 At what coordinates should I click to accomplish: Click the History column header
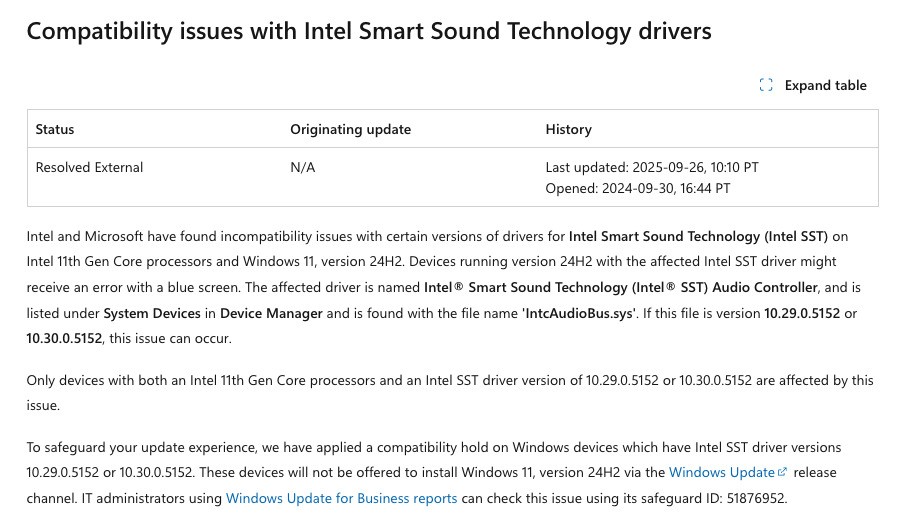[568, 129]
